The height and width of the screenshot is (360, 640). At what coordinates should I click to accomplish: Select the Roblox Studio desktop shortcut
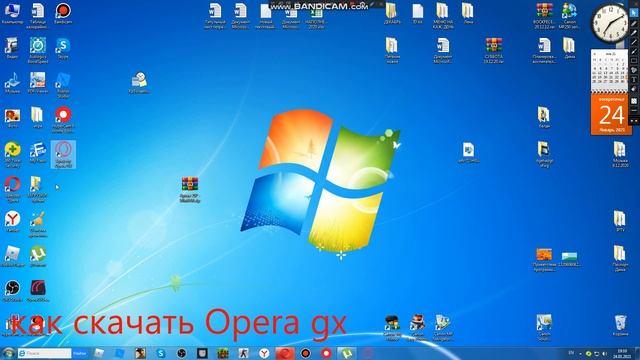(63, 85)
